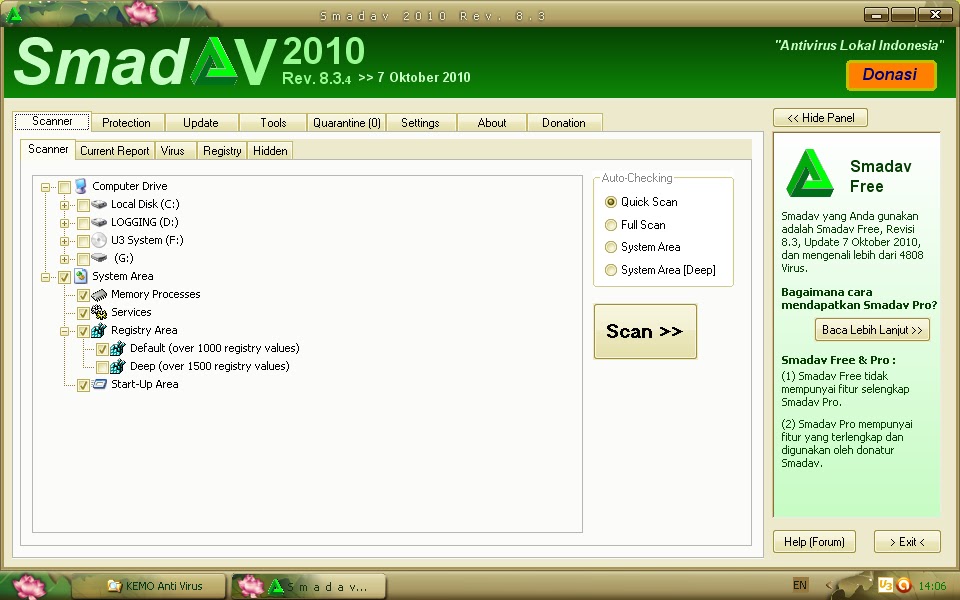Select the System Area [Deep] radio button
The height and width of the screenshot is (600, 960).
coord(610,270)
